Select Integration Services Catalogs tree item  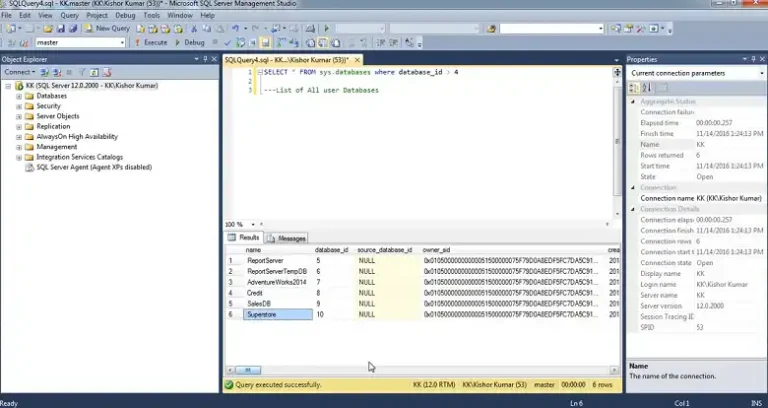pyautogui.click(x=79, y=157)
